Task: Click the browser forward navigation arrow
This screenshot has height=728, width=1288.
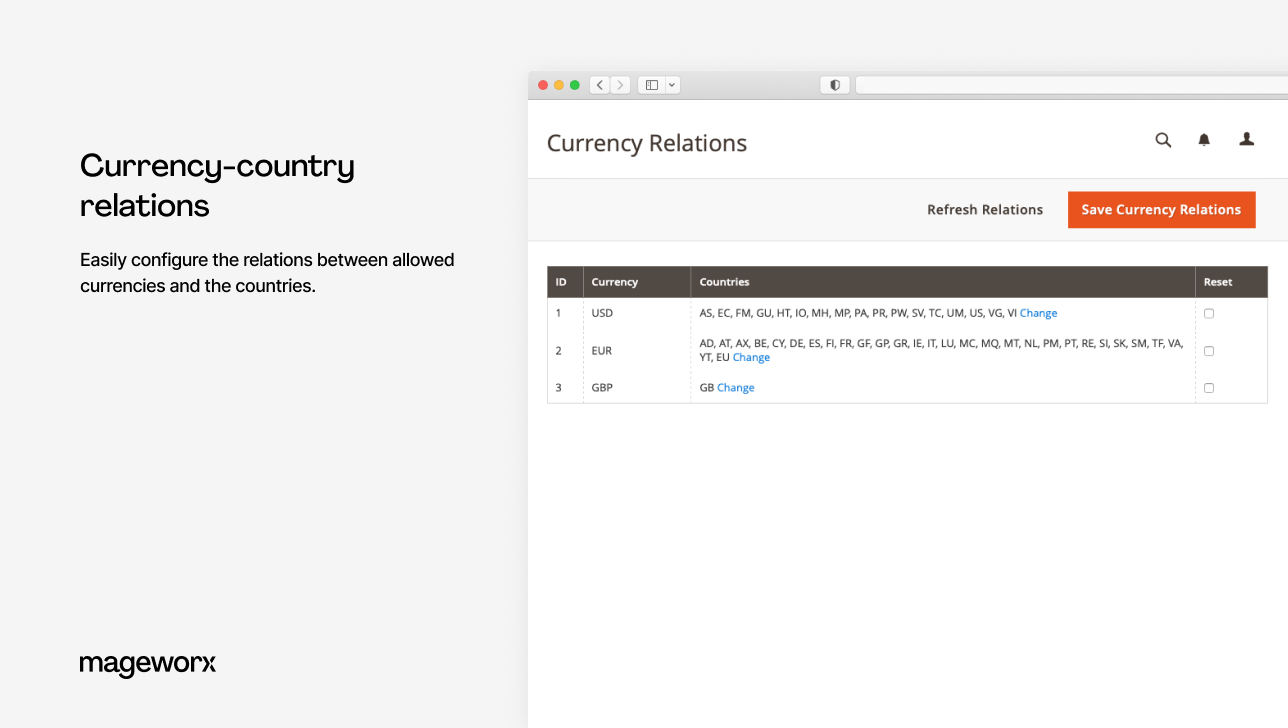Action: [x=620, y=85]
